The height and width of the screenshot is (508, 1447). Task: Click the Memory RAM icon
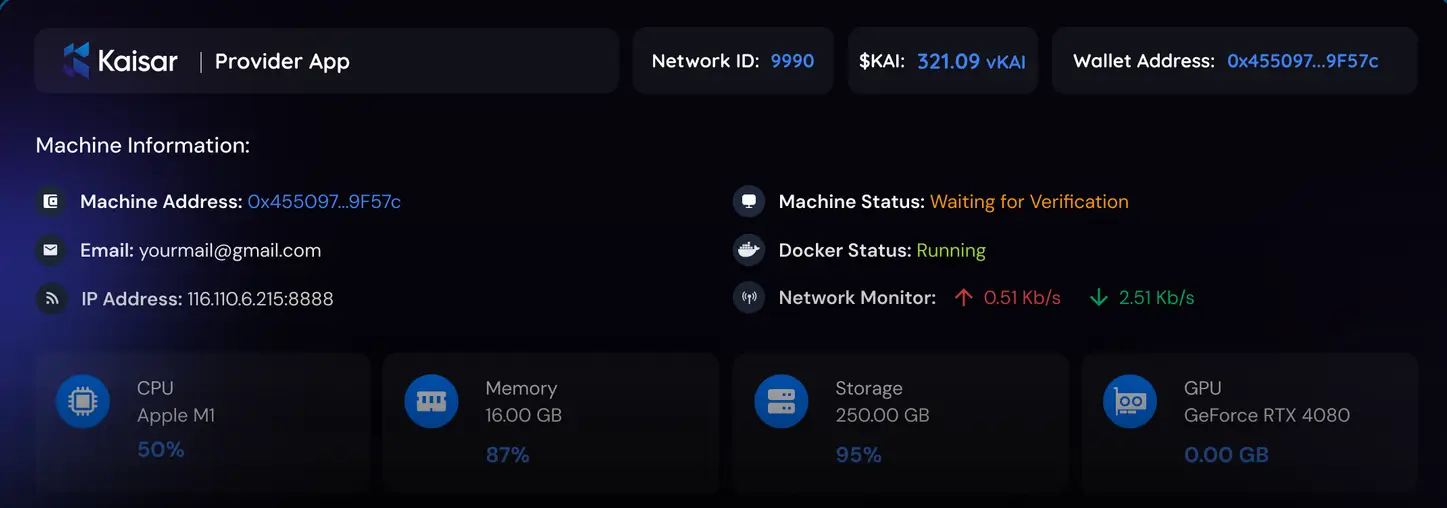point(431,402)
